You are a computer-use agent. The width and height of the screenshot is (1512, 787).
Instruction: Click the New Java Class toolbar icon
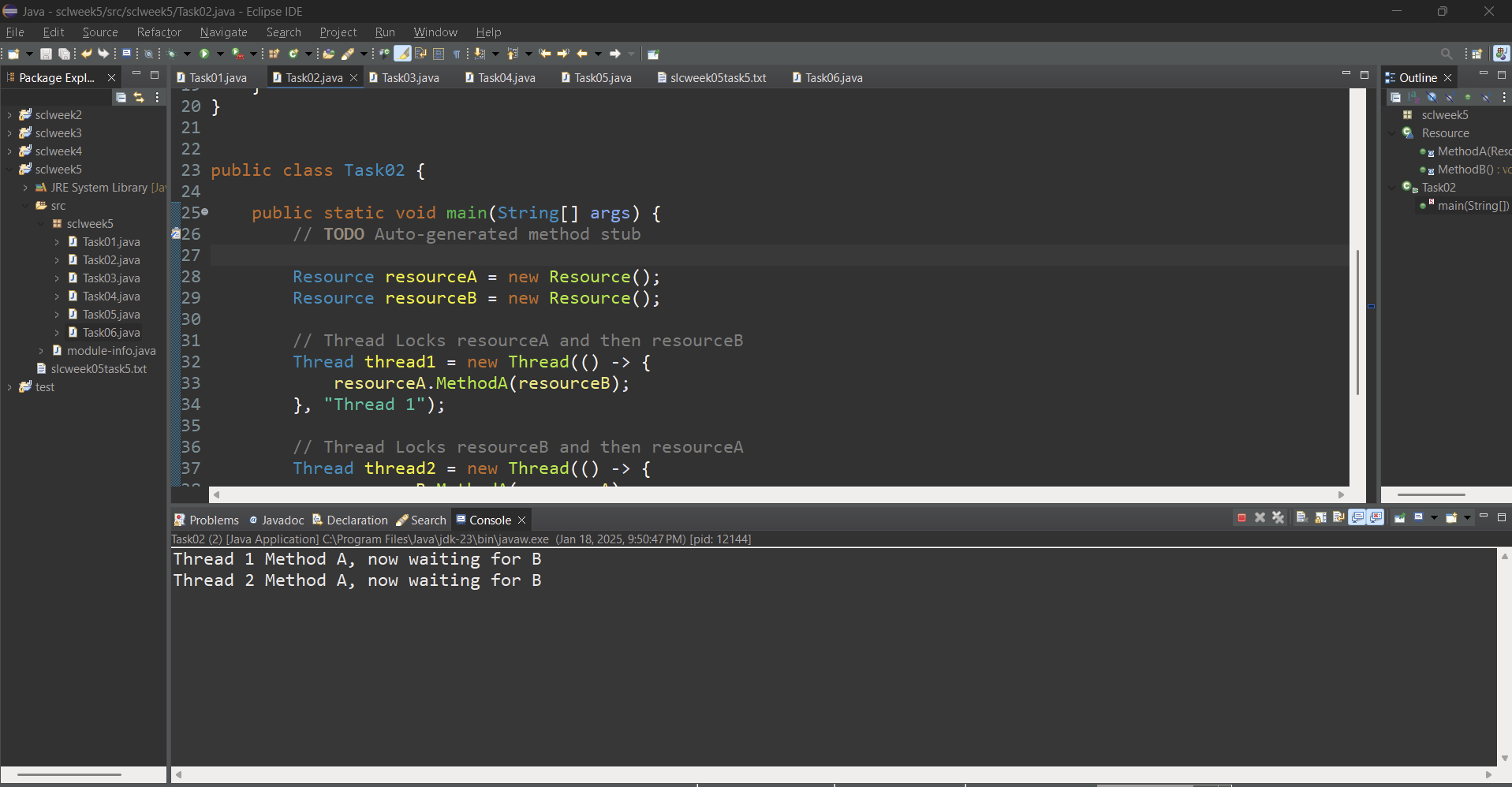click(x=293, y=54)
